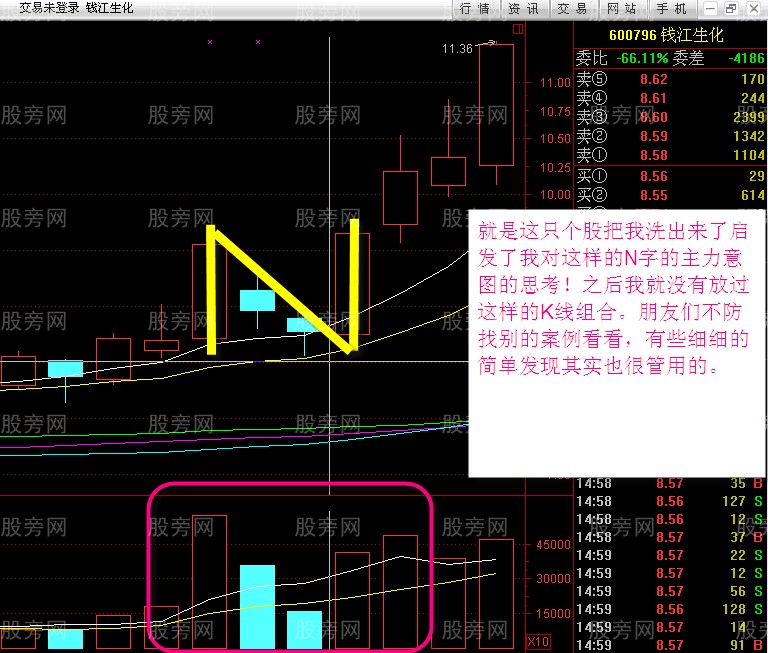Open the 行情 menu in title bar
The height and width of the screenshot is (653, 768).
click(476, 8)
